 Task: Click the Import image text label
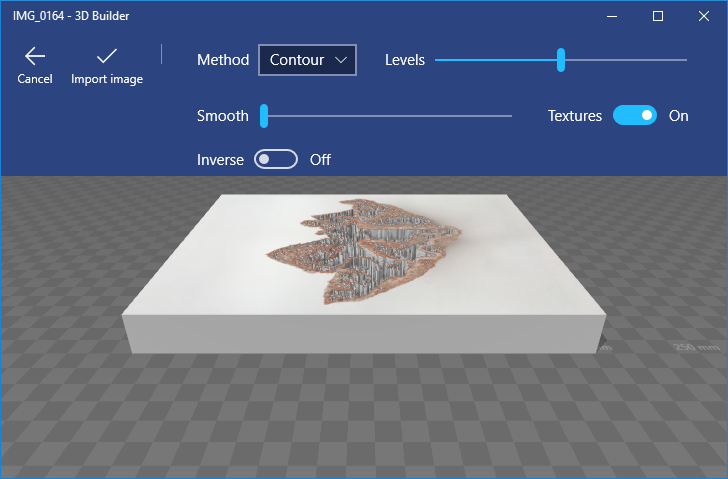[107, 79]
